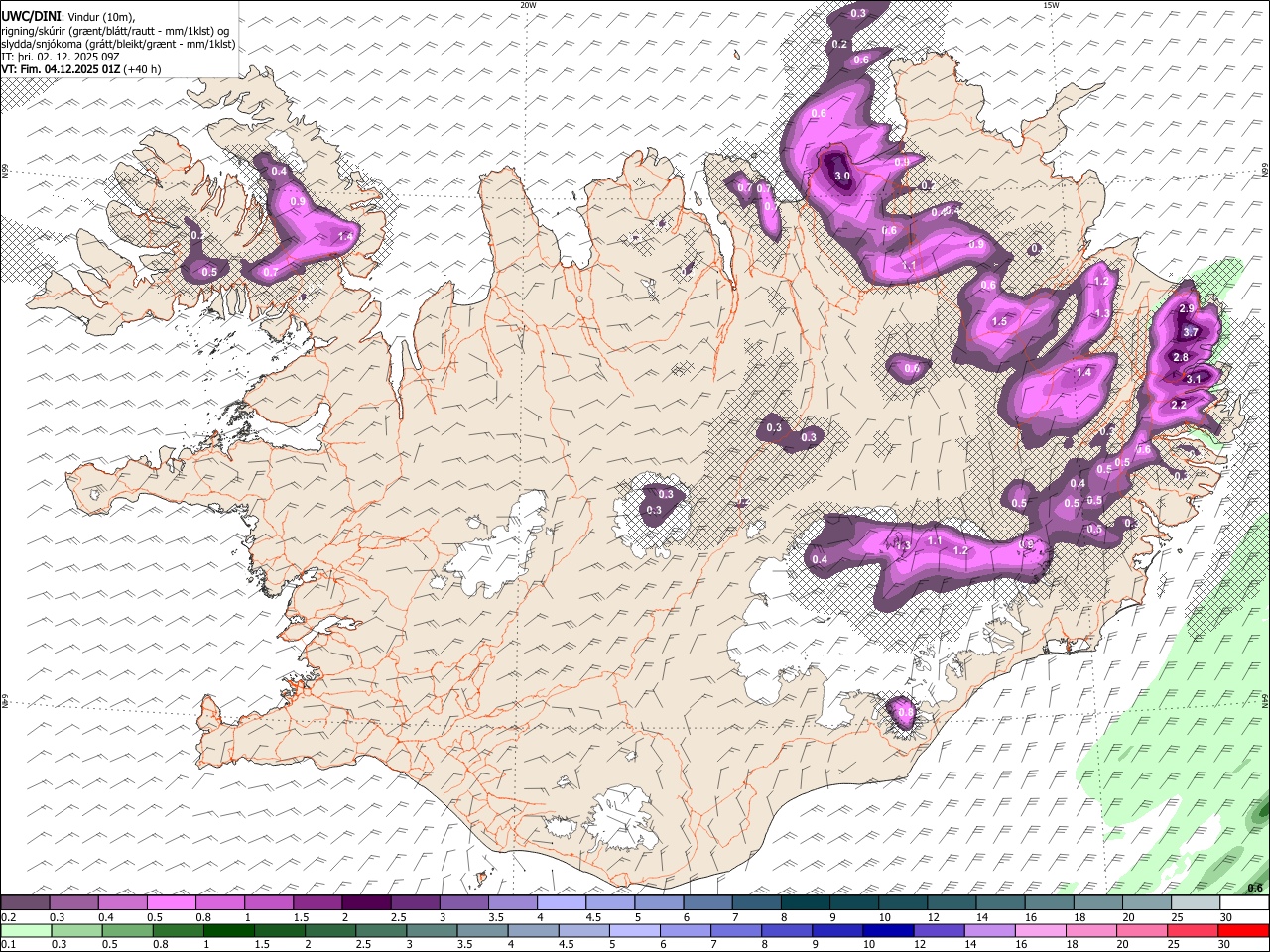Click the 20W longitude label
Screen dimensions: 1270x952
point(528,5)
